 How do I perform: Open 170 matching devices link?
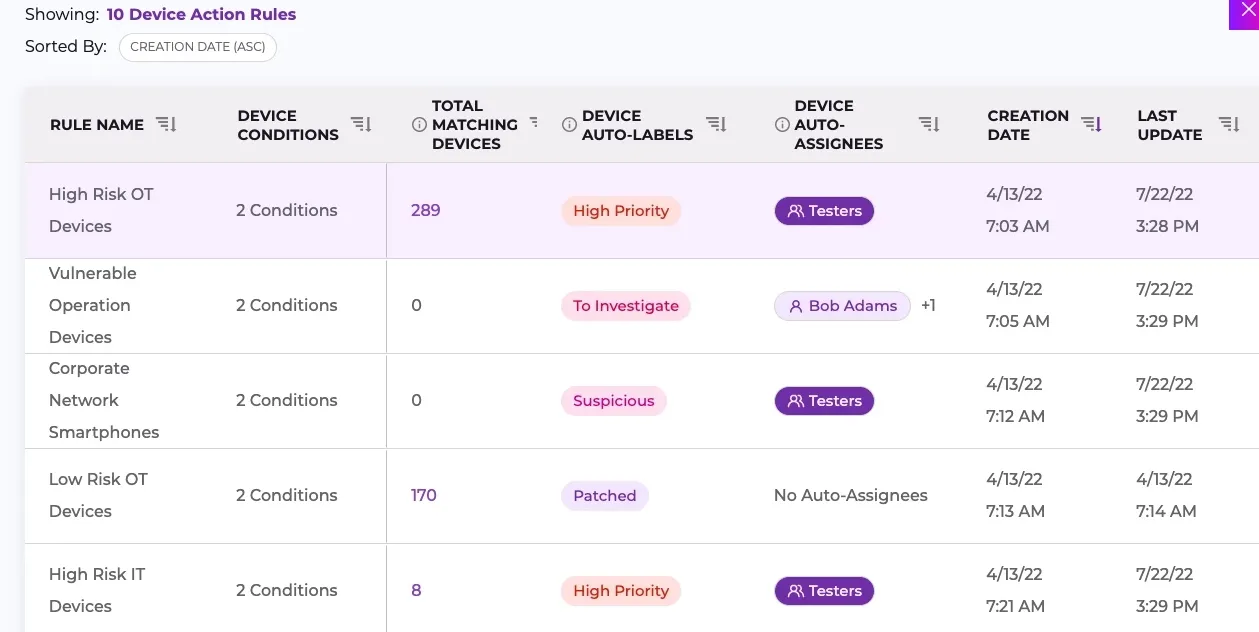424,496
